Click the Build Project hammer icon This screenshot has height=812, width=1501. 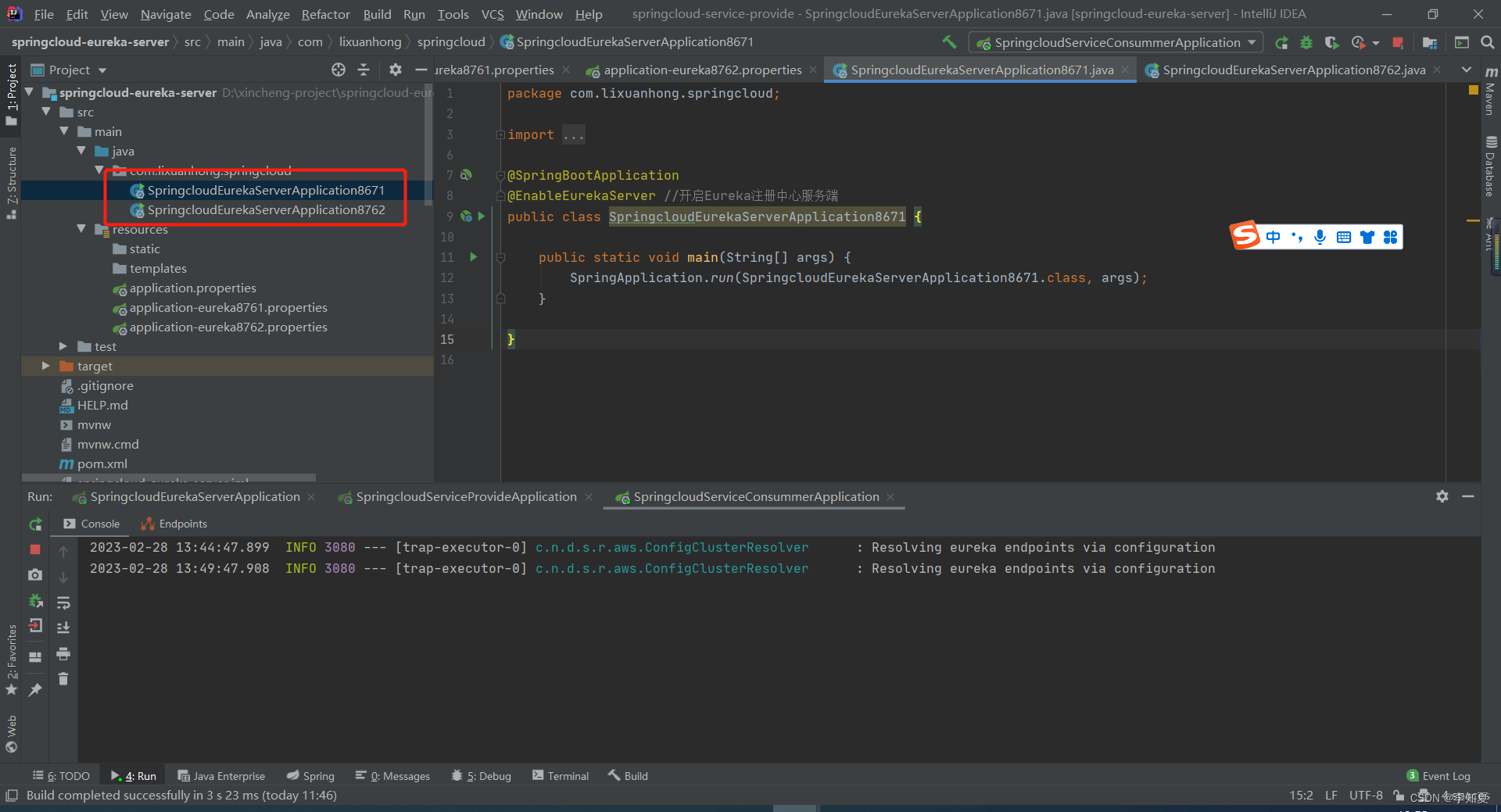(x=949, y=42)
